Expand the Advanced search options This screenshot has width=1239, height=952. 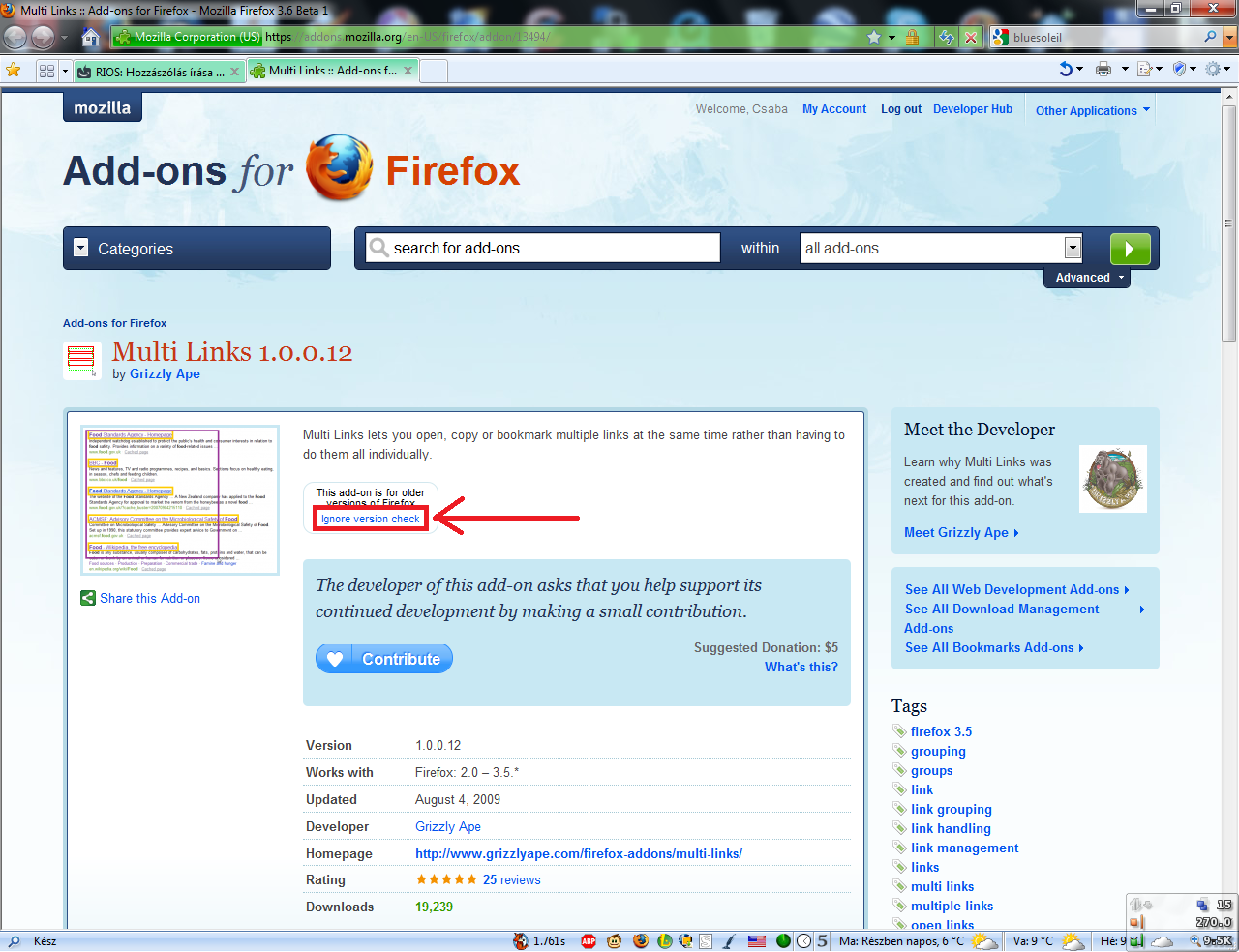coord(1087,278)
